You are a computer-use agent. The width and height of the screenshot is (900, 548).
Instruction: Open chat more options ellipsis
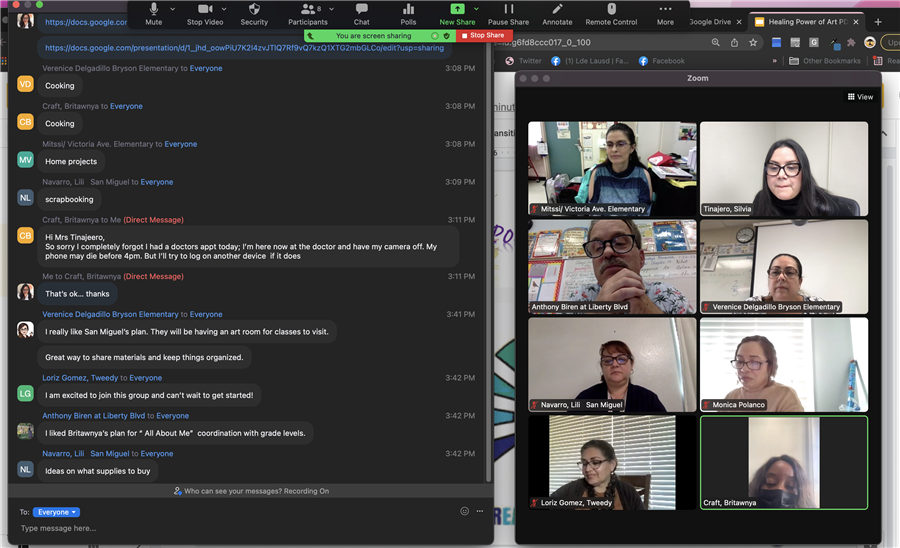click(x=480, y=511)
